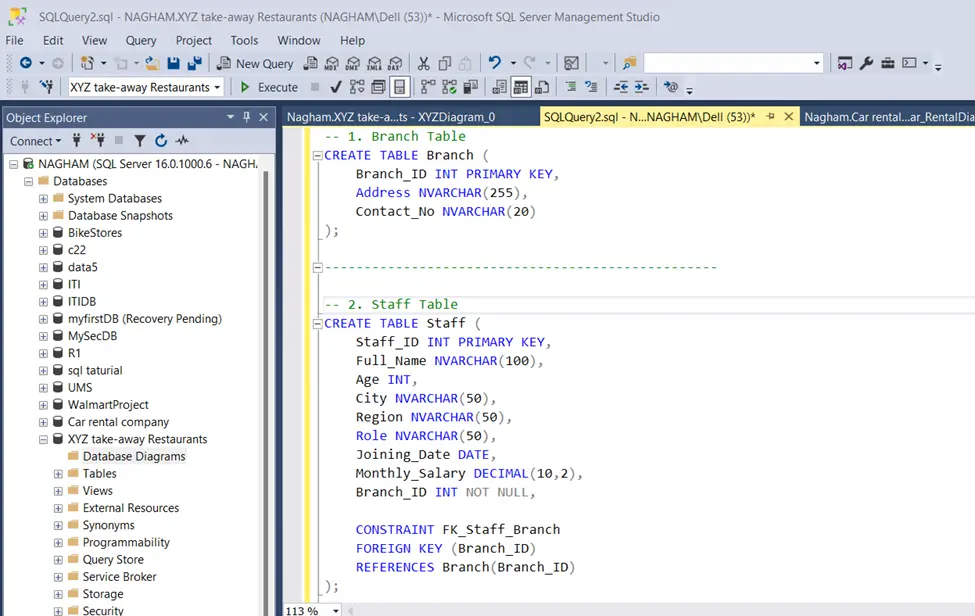Toggle auto-hide pin on Object Explorer
The height and width of the screenshot is (616, 975).
246,117
